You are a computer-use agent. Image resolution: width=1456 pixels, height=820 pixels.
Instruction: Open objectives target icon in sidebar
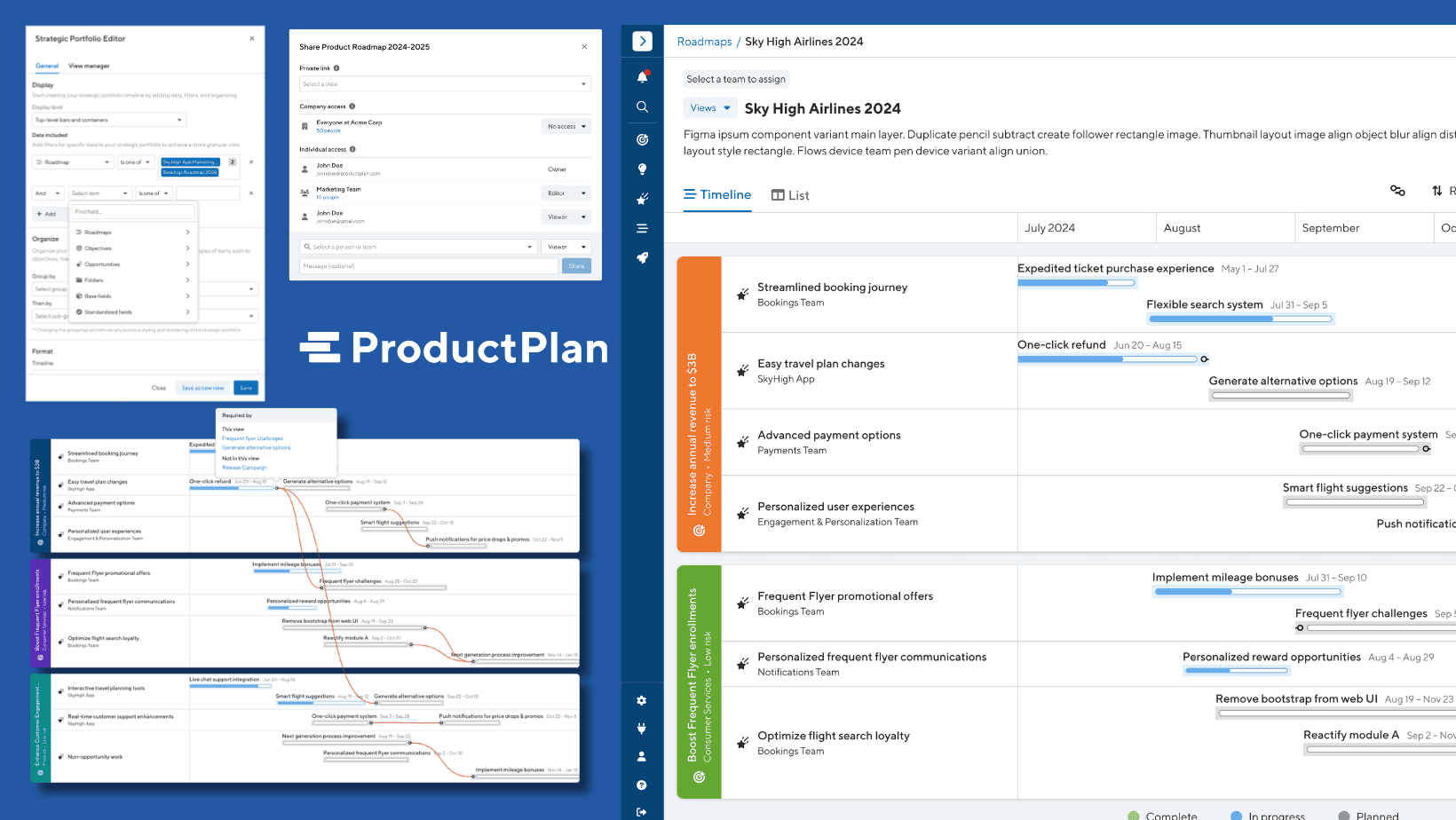642,139
